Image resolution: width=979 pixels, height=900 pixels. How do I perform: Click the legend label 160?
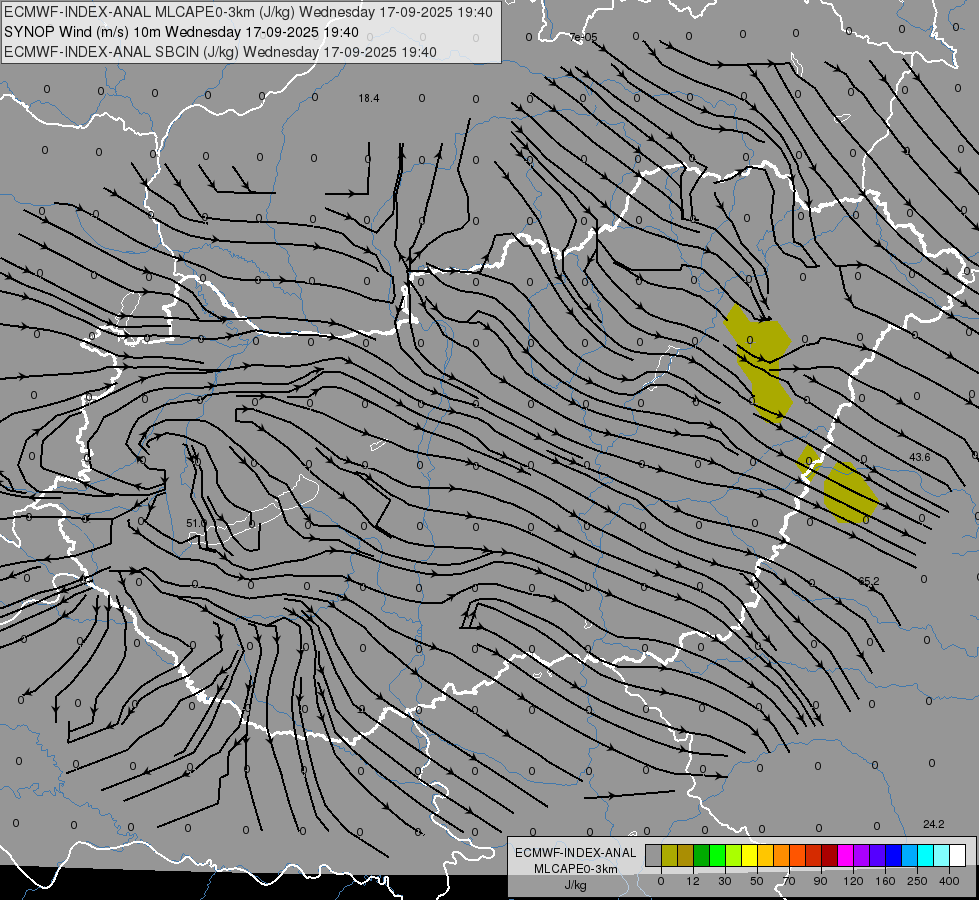pyautogui.click(x=885, y=881)
